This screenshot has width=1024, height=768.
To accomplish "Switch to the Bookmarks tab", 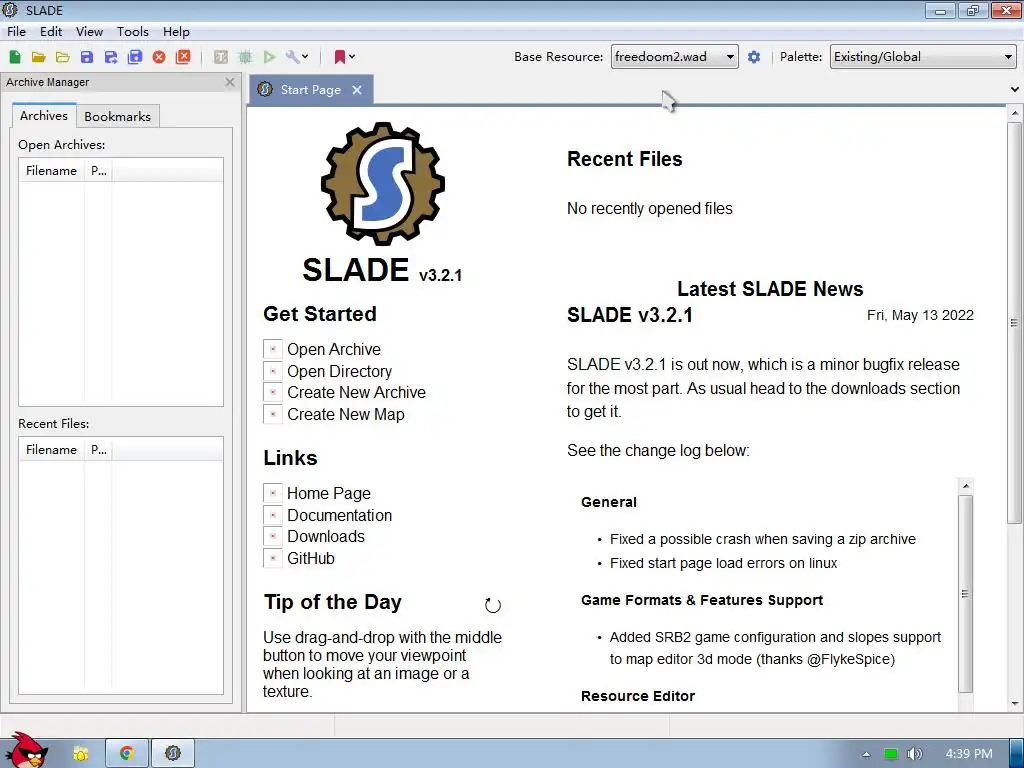I will pos(118,116).
